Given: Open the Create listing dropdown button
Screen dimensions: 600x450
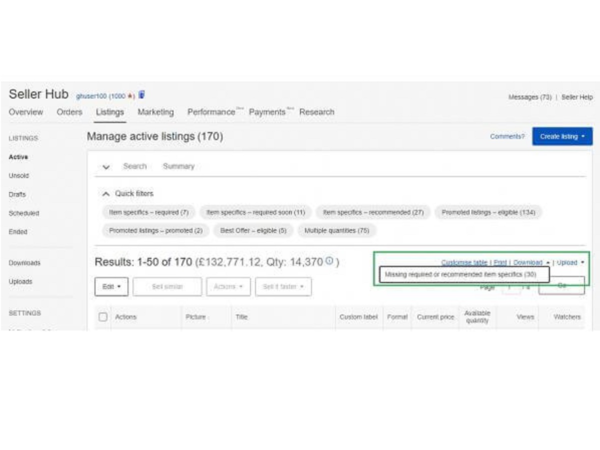Looking at the screenshot, I should 562,137.
